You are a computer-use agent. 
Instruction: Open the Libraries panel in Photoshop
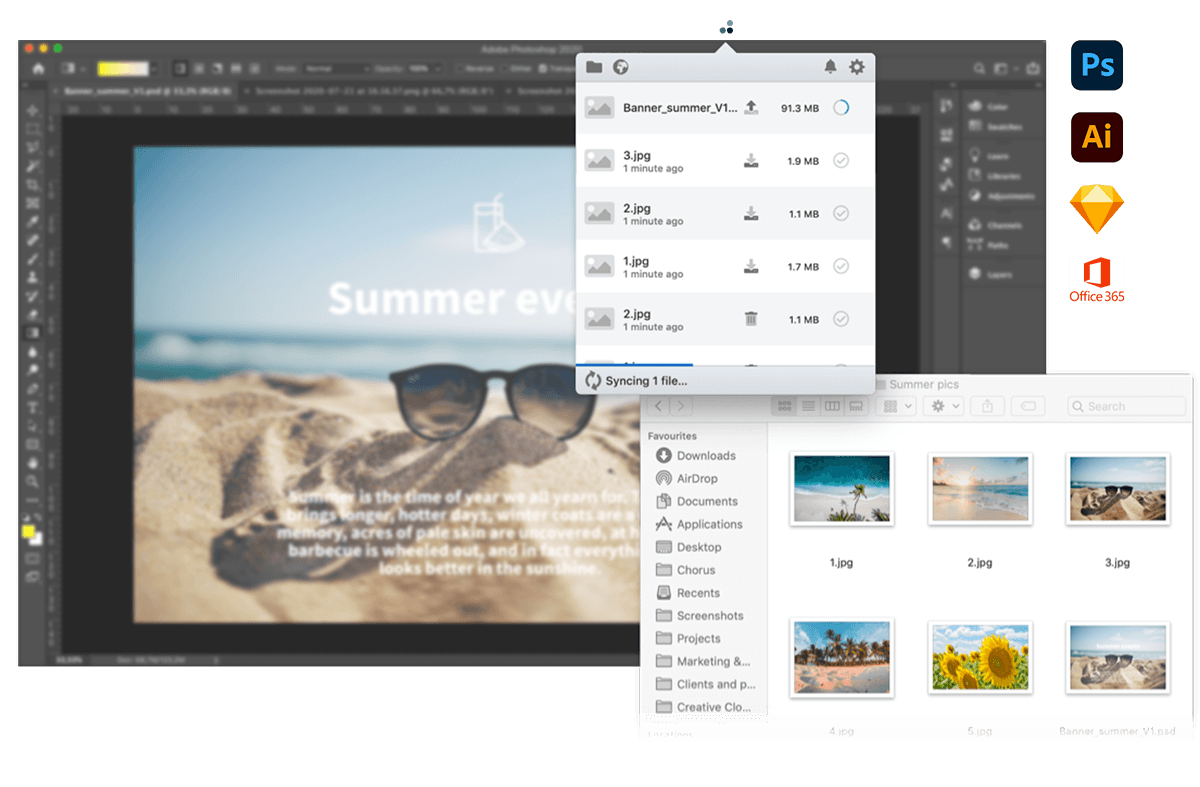[x=993, y=176]
